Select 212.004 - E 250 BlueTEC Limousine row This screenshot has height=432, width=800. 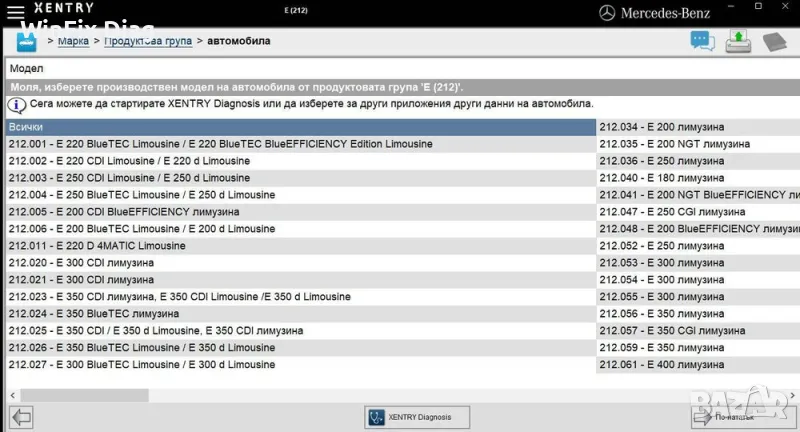pos(301,195)
